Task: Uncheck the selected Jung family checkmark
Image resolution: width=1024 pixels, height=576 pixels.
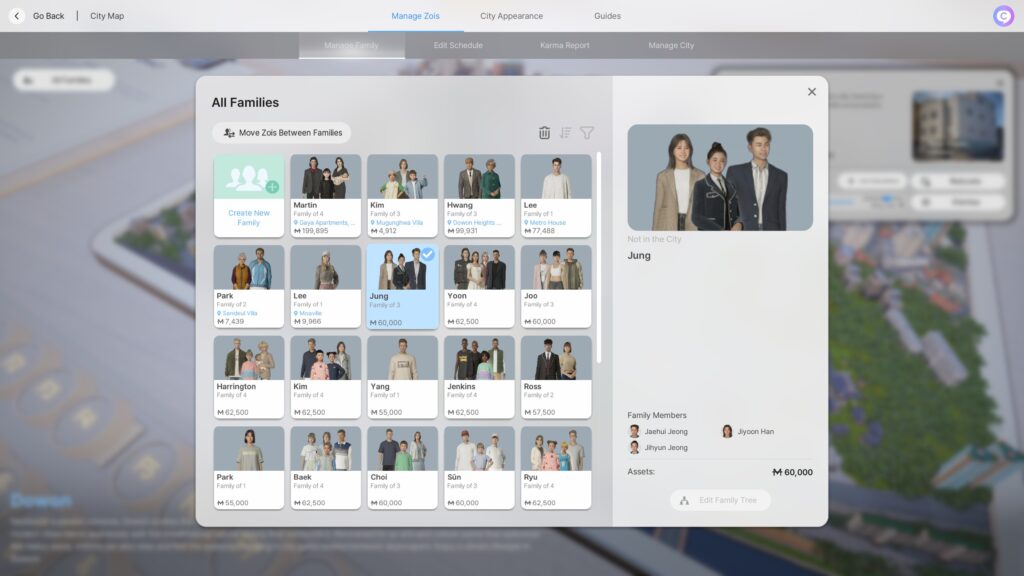Action: click(427, 255)
